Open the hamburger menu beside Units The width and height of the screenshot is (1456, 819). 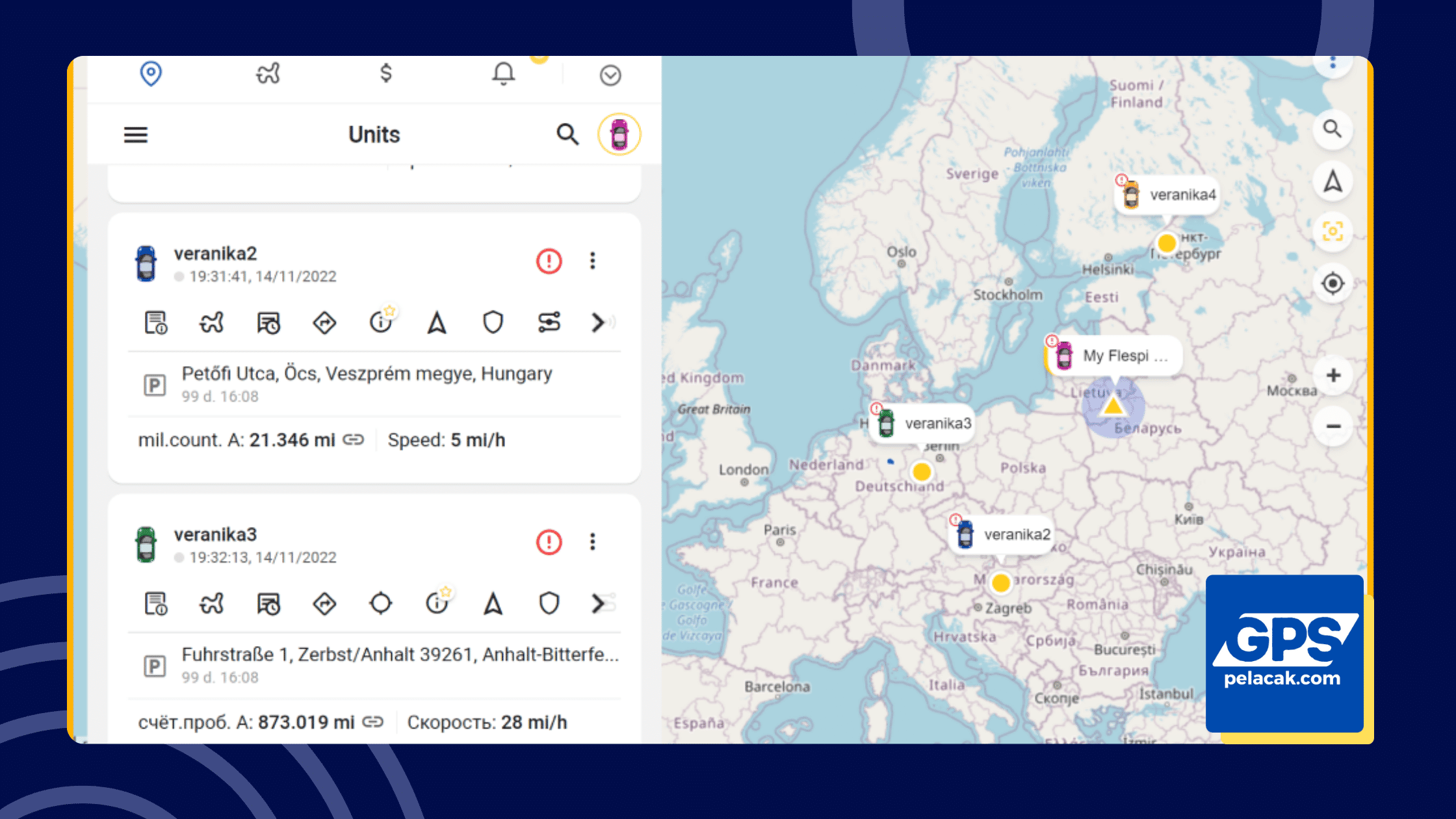[x=136, y=135]
